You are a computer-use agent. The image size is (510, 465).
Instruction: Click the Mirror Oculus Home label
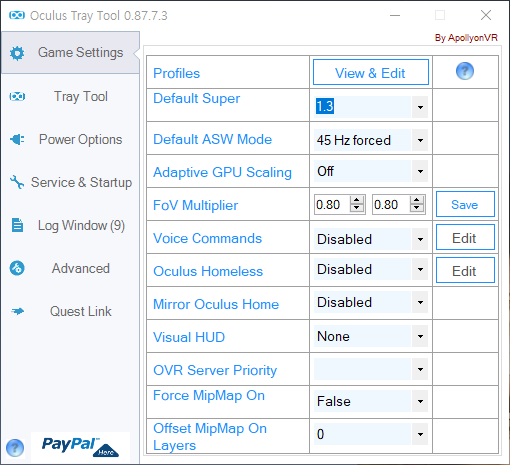pos(216,304)
